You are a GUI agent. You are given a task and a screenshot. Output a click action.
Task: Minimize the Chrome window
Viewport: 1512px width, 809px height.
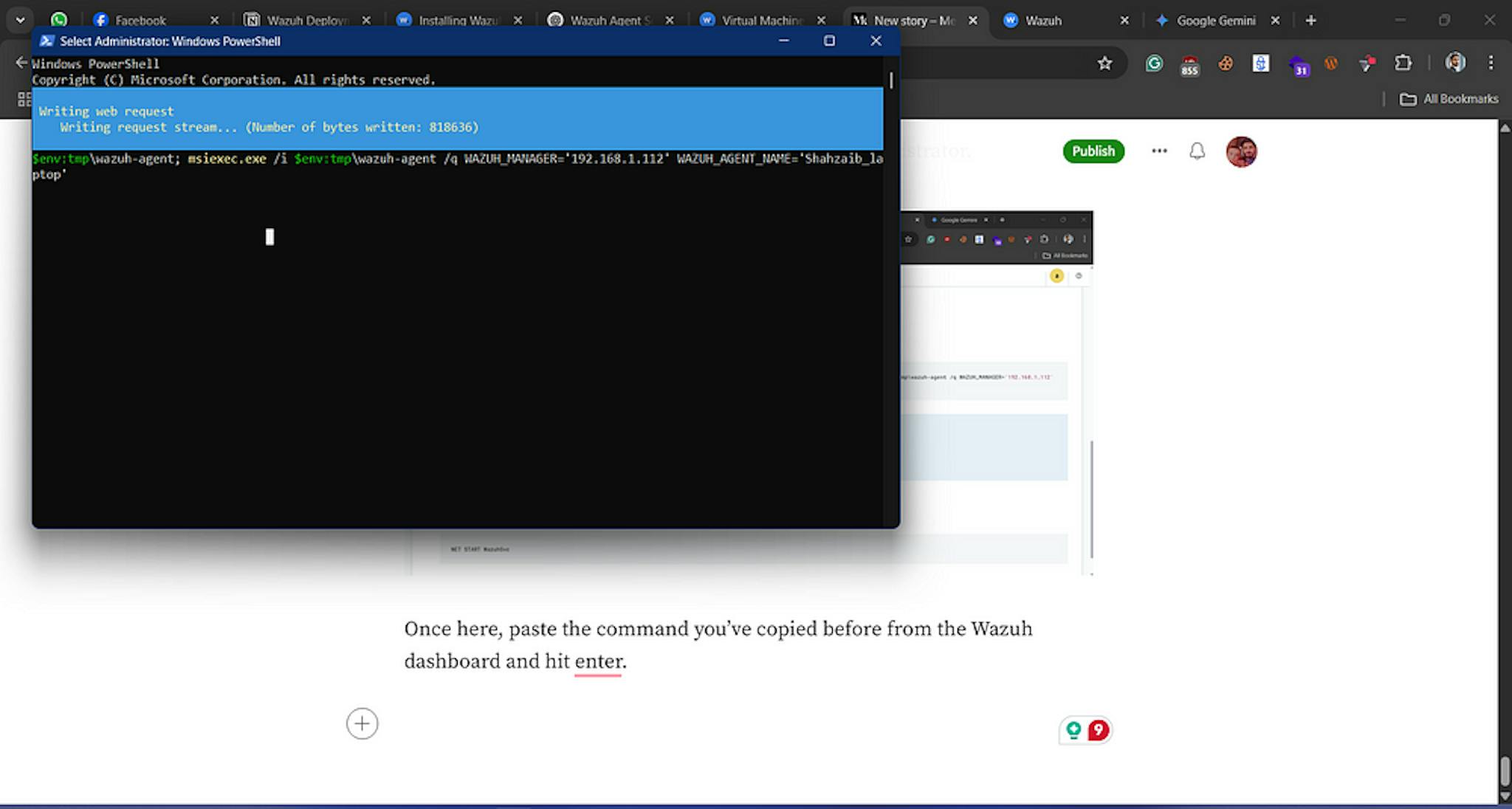click(x=1400, y=20)
